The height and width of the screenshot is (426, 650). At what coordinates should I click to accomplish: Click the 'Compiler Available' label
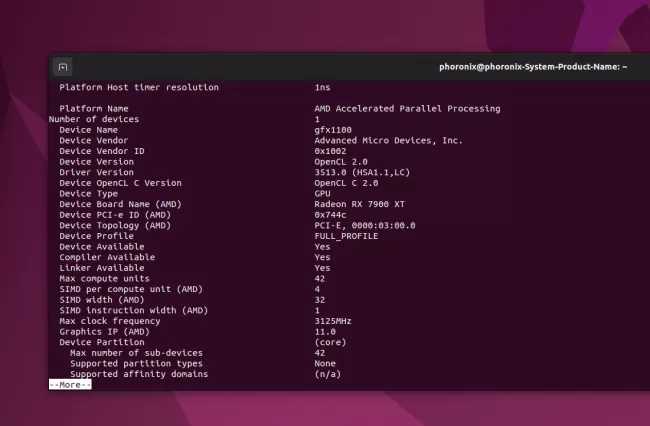pyautogui.click(x=107, y=257)
